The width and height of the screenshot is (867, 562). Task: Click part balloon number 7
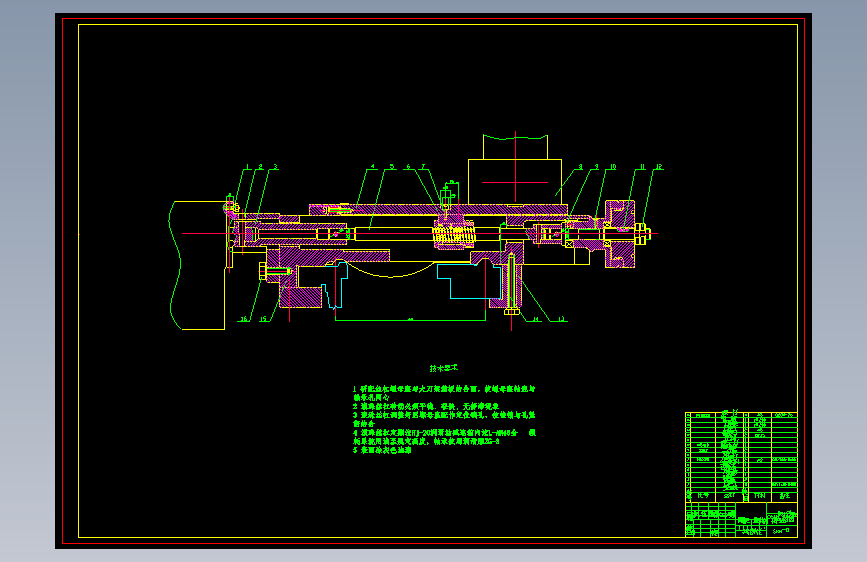click(423, 166)
